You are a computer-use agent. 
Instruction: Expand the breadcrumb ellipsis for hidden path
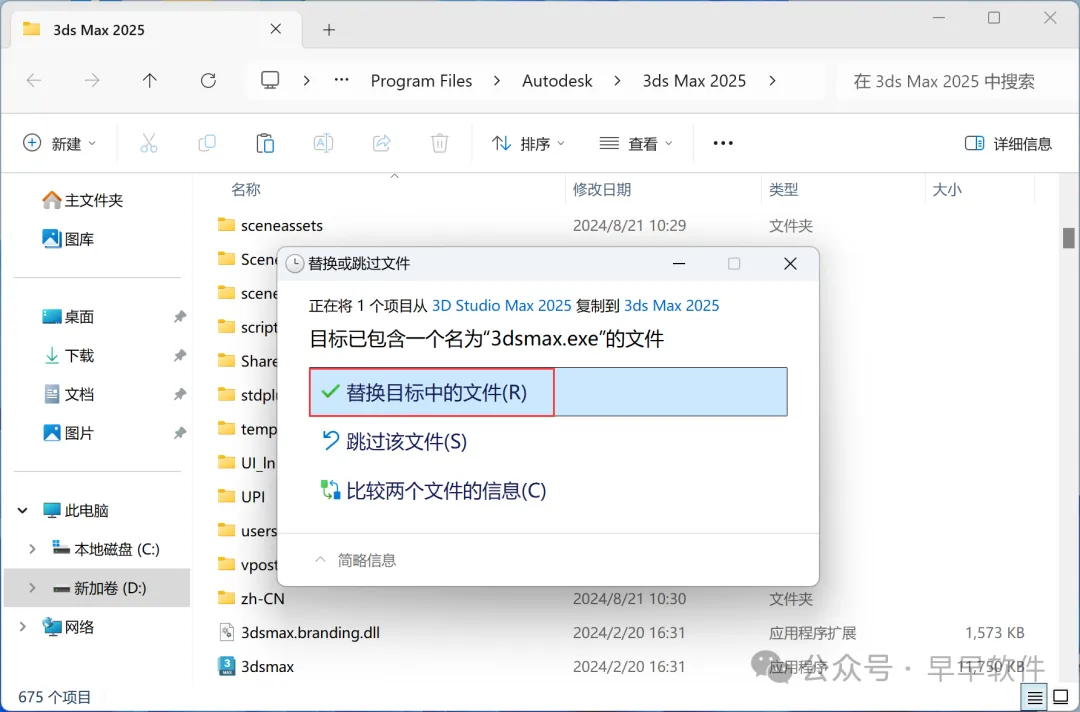coord(342,81)
